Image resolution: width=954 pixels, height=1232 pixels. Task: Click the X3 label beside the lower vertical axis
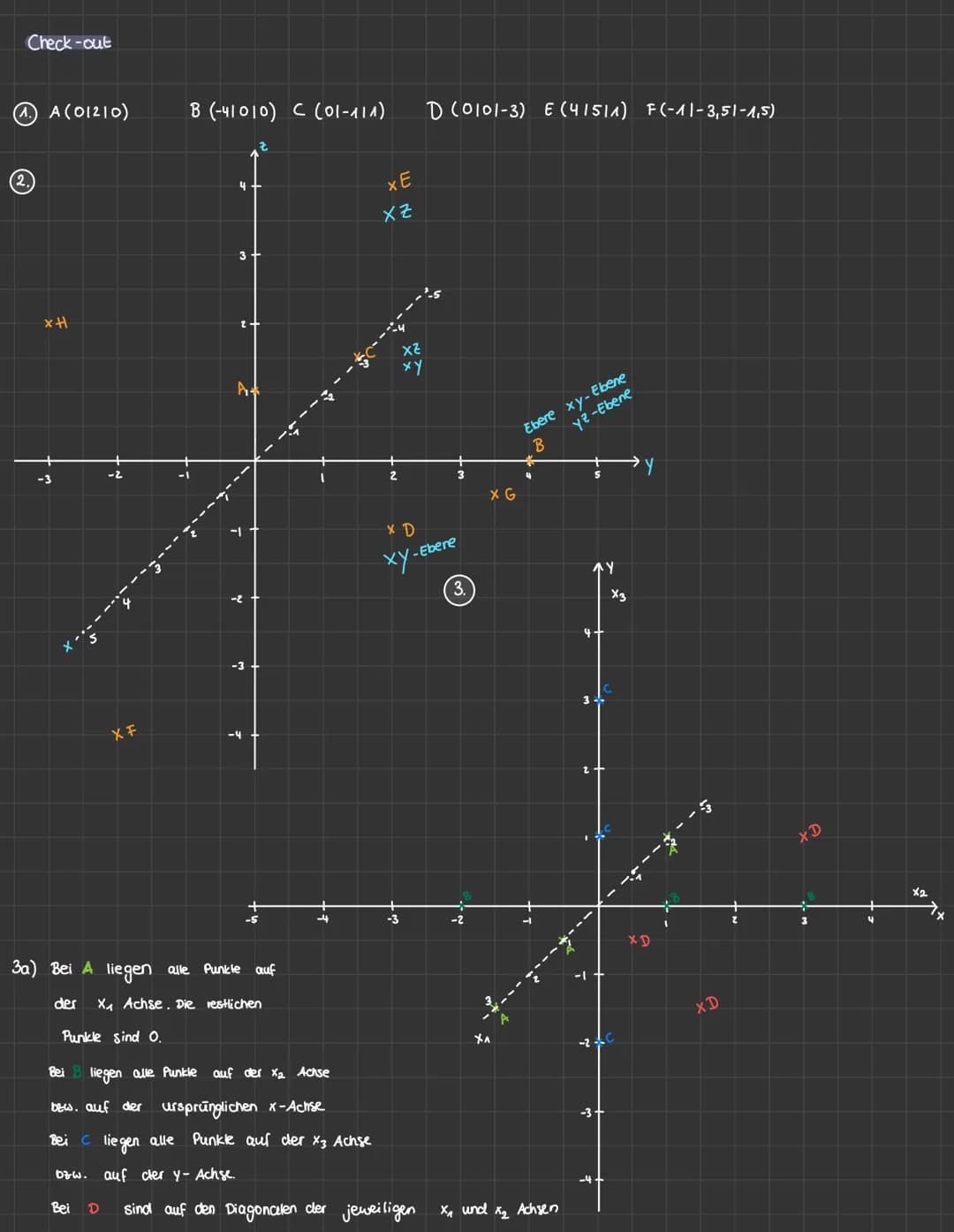point(618,596)
